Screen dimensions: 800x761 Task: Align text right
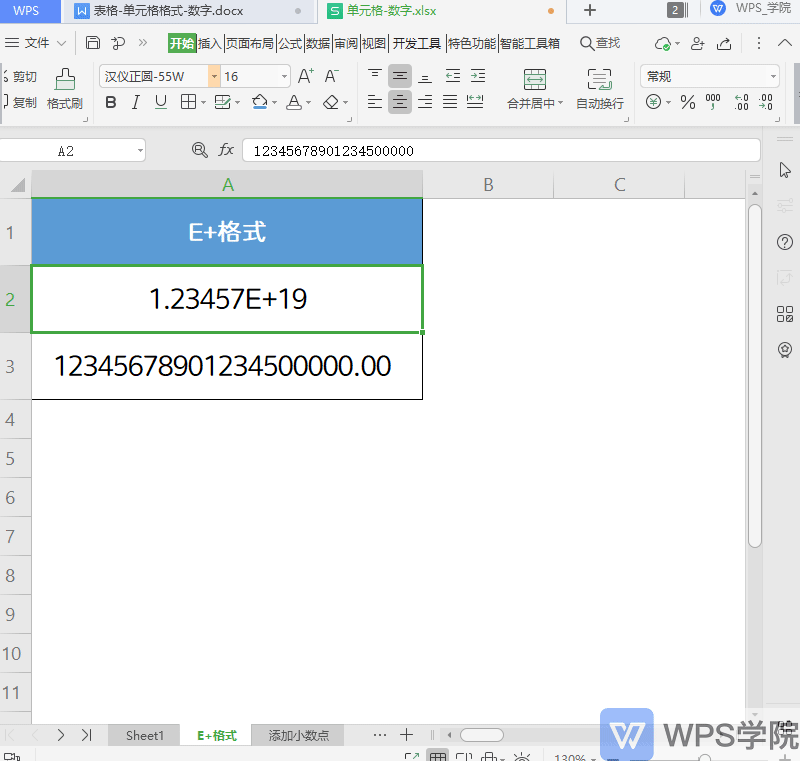(x=425, y=102)
